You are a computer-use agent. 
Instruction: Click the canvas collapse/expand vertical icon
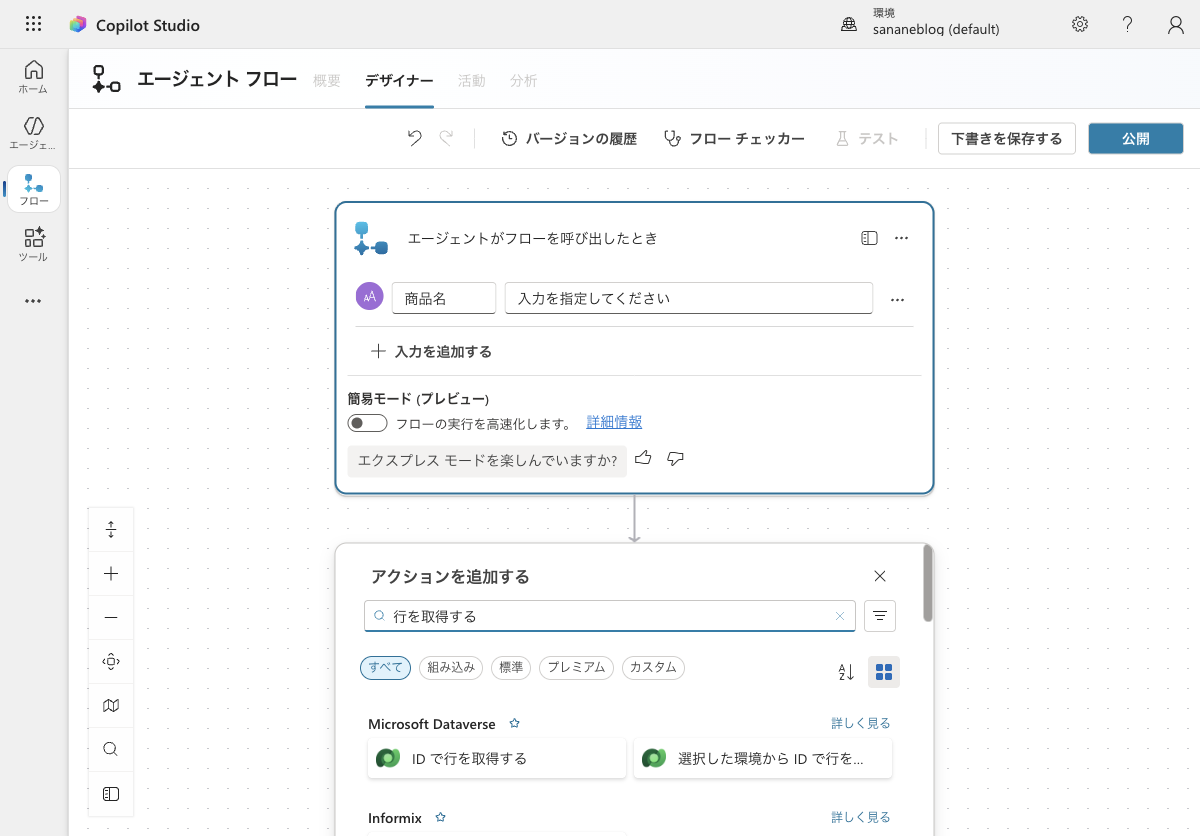(111, 530)
